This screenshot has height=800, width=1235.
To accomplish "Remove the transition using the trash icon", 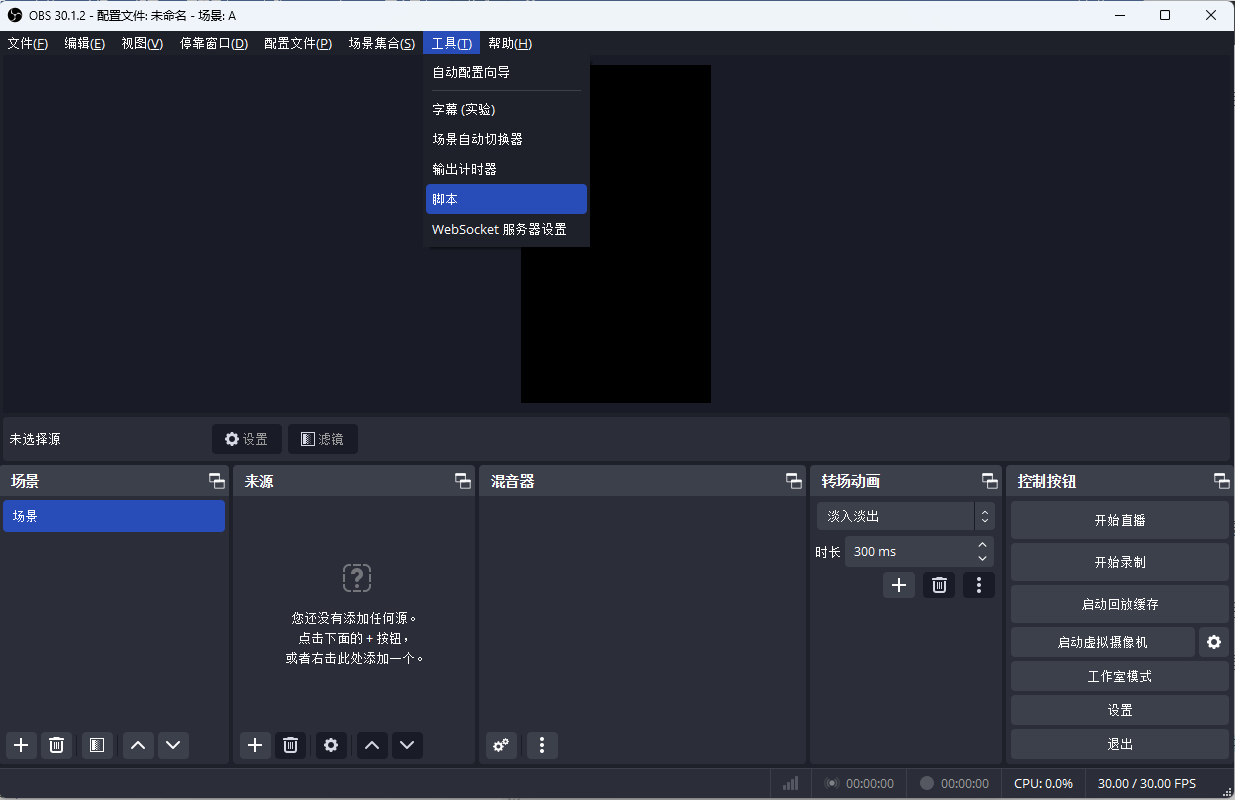I will tap(938, 585).
